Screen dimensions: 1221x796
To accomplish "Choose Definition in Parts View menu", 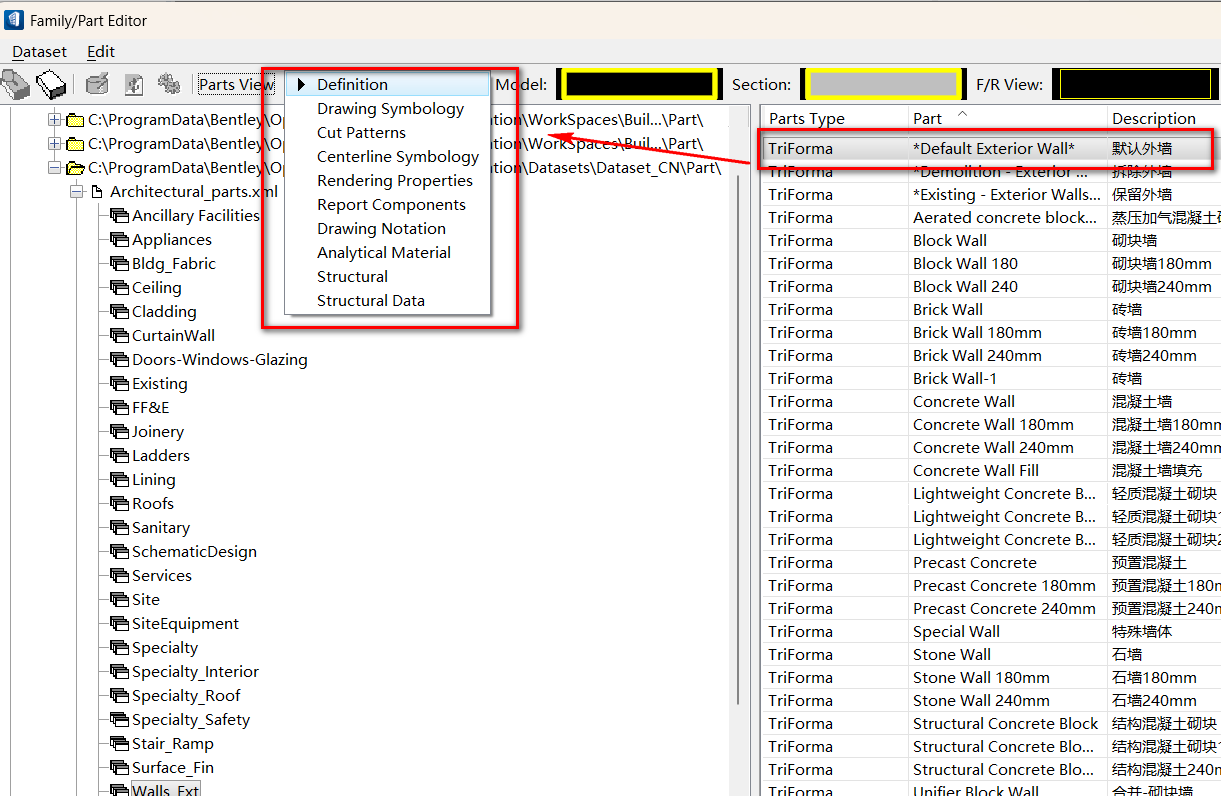I will [x=388, y=84].
